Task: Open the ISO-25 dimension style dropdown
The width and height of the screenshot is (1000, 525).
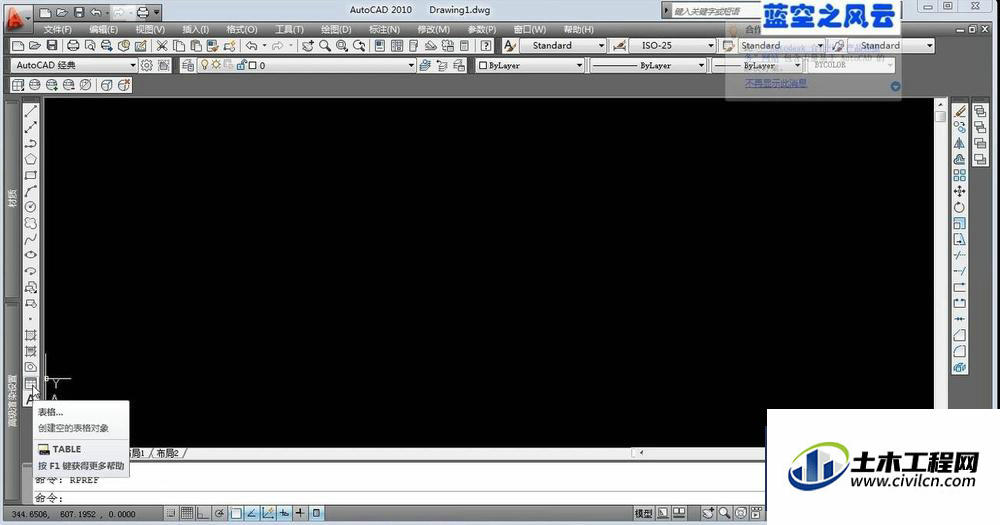Action: [x=672, y=46]
